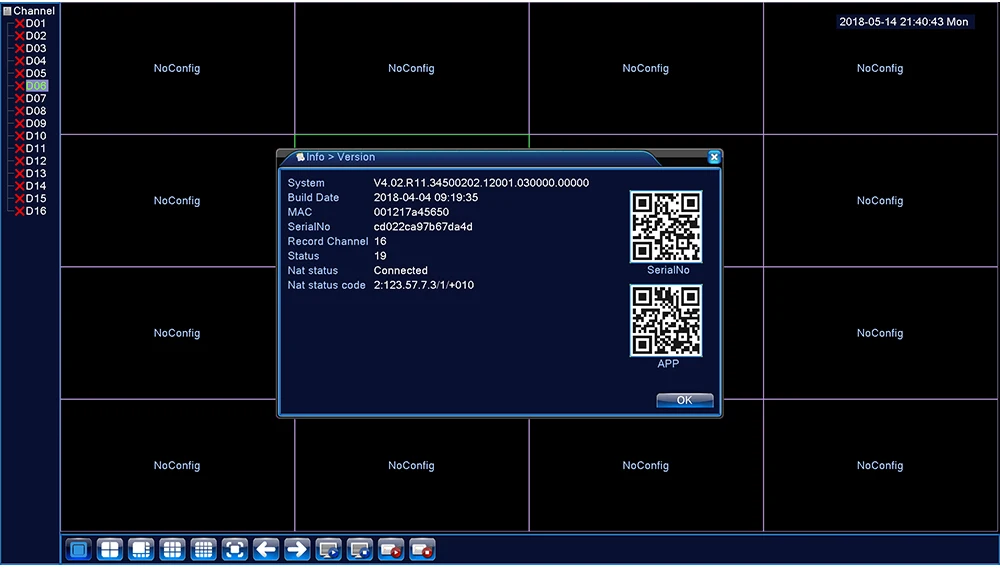The width and height of the screenshot is (1000, 568).
Task: Click the Record Channel label
Action: click(x=328, y=242)
